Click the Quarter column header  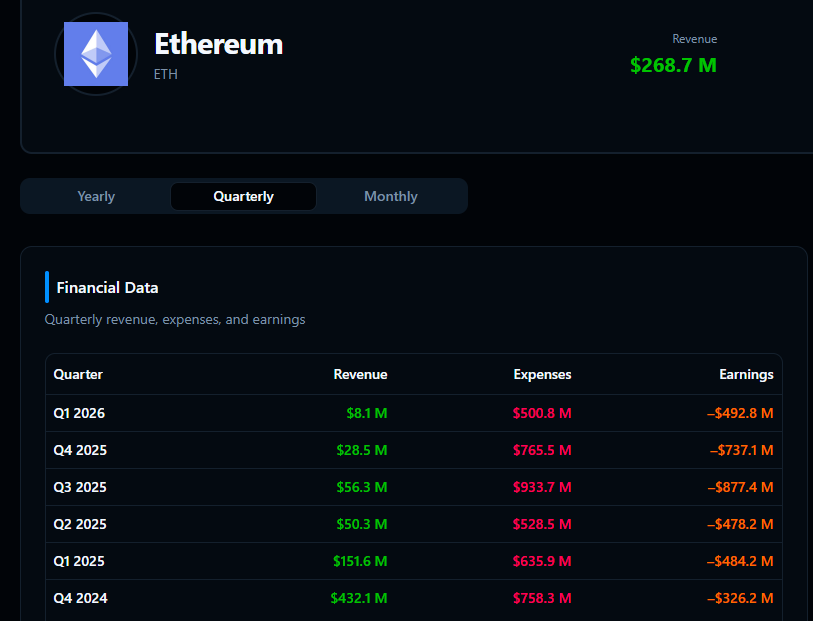tap(78, 374)
